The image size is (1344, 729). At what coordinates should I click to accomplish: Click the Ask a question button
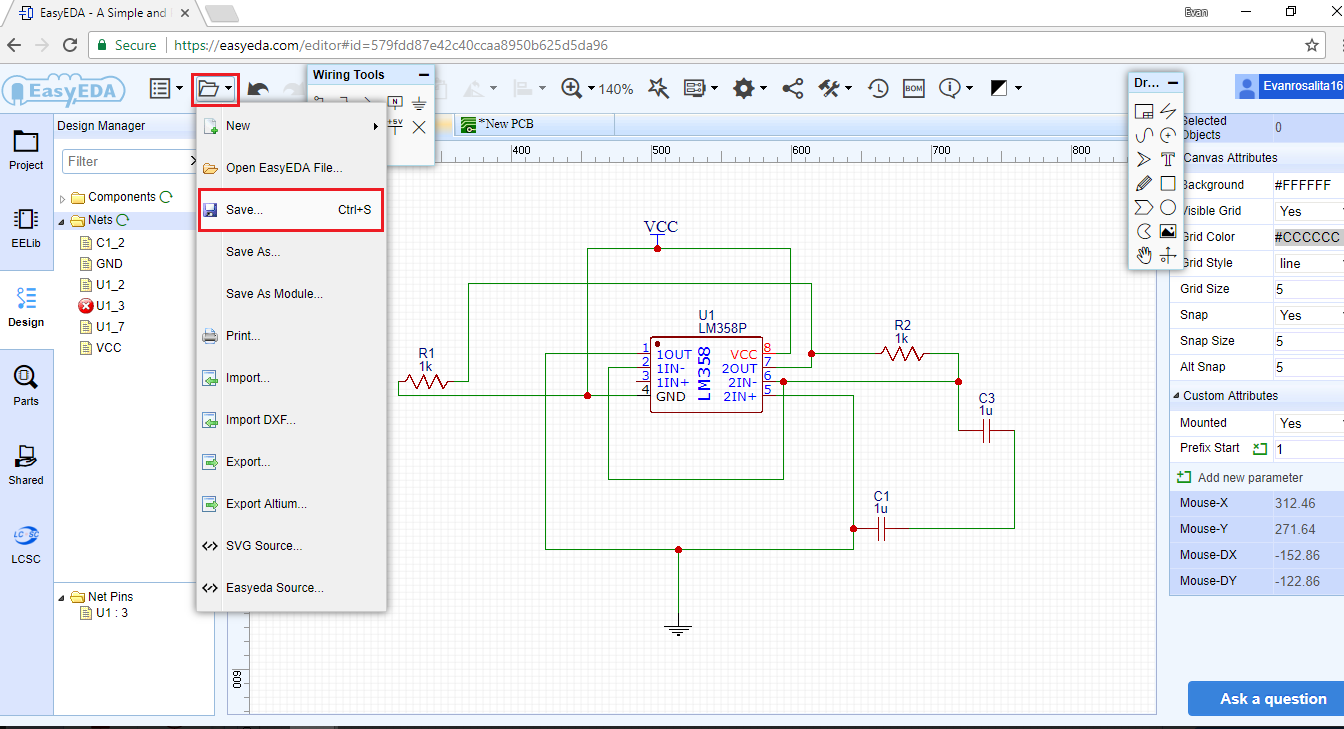pos(1272,699)
